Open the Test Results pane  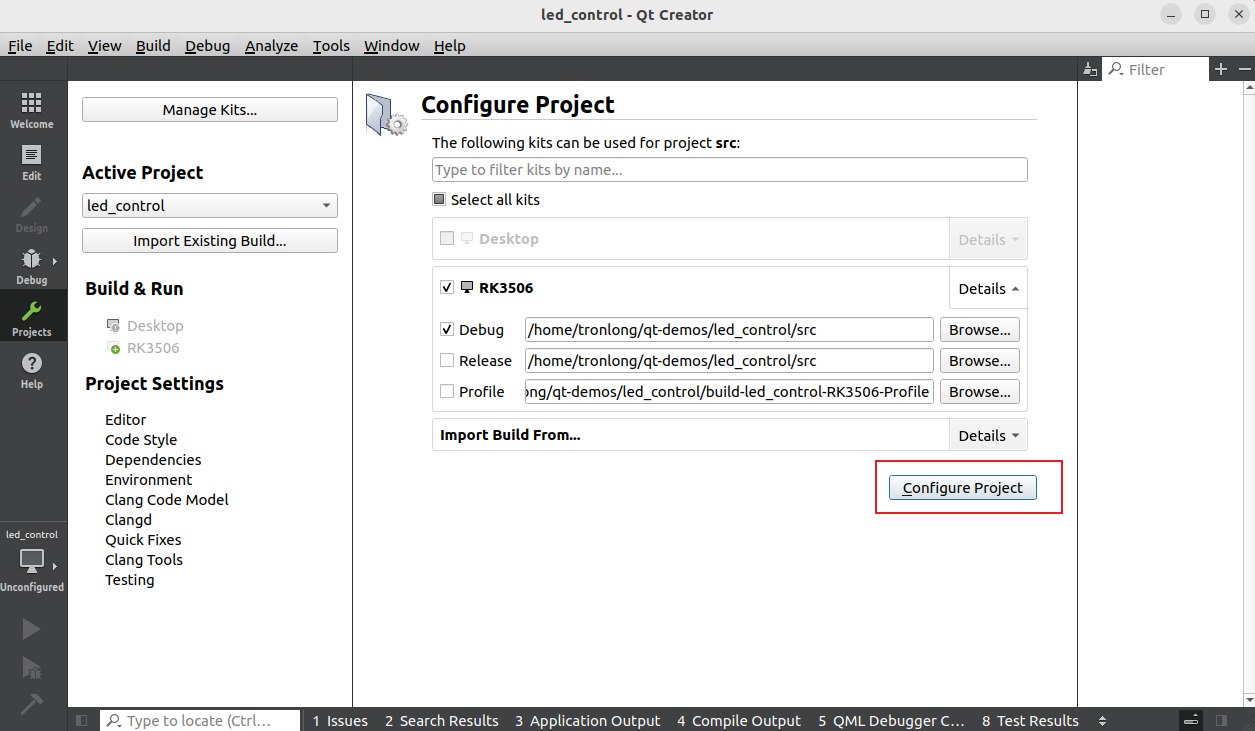pos(1030,720)
